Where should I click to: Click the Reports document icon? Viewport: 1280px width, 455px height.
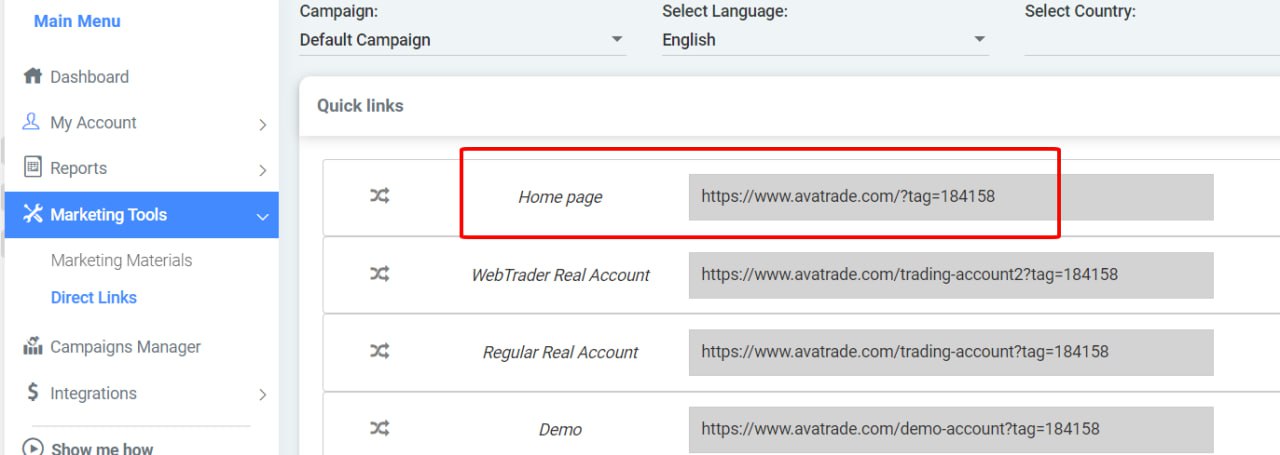[33, 167]
